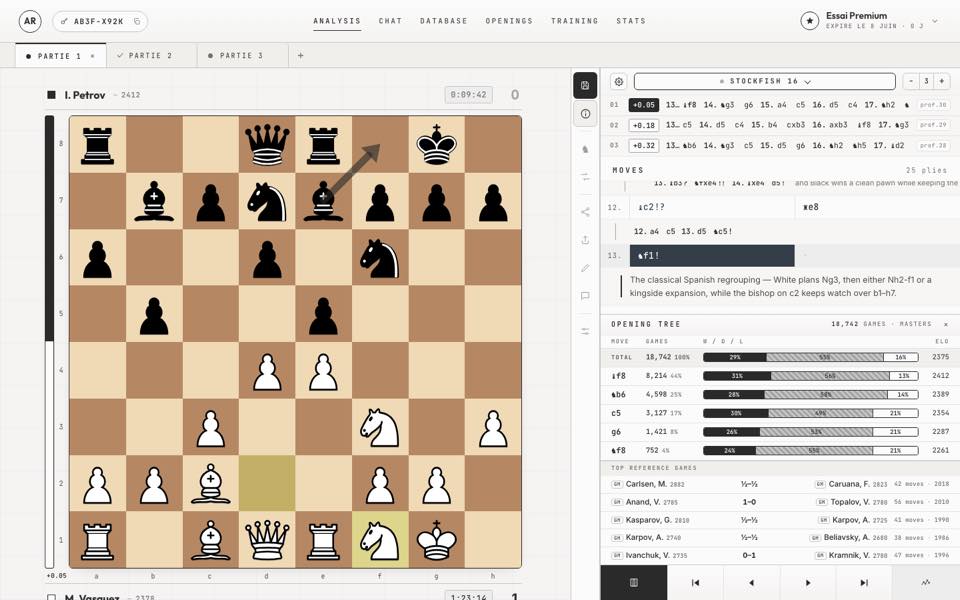Click the save game sidebar icon
This screenshot has width=960, height=600.
(x=585, y=85)
